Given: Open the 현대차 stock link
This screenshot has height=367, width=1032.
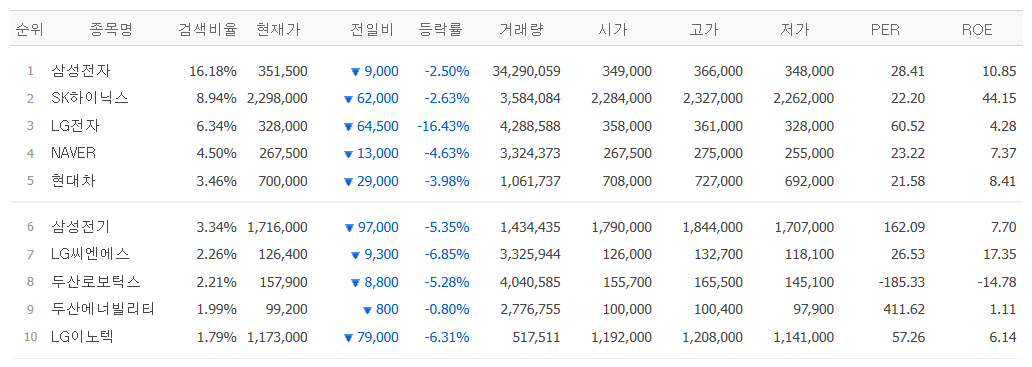Looking at the screenshot, I should click(73, 181).
